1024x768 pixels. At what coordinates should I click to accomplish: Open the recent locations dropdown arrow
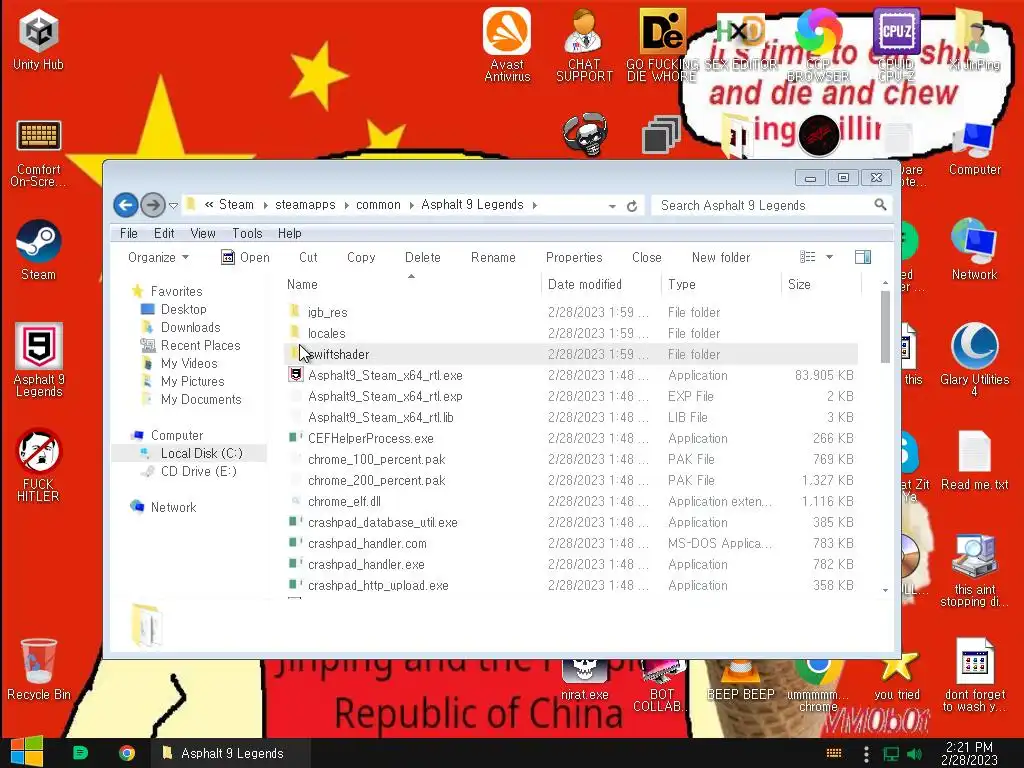(173, 206)
